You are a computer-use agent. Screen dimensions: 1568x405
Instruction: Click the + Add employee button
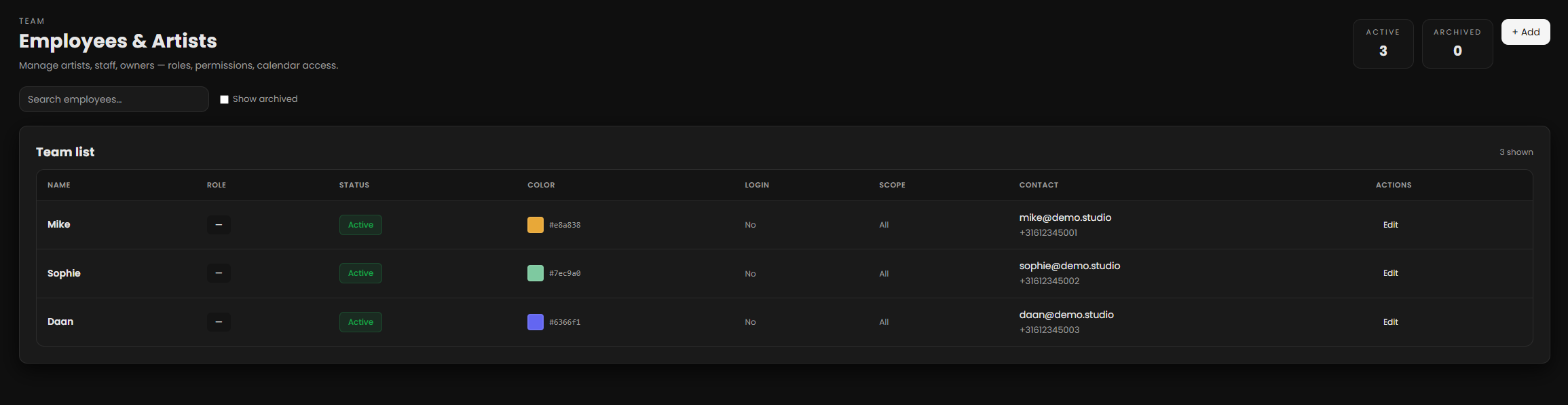click(1525, 32)
